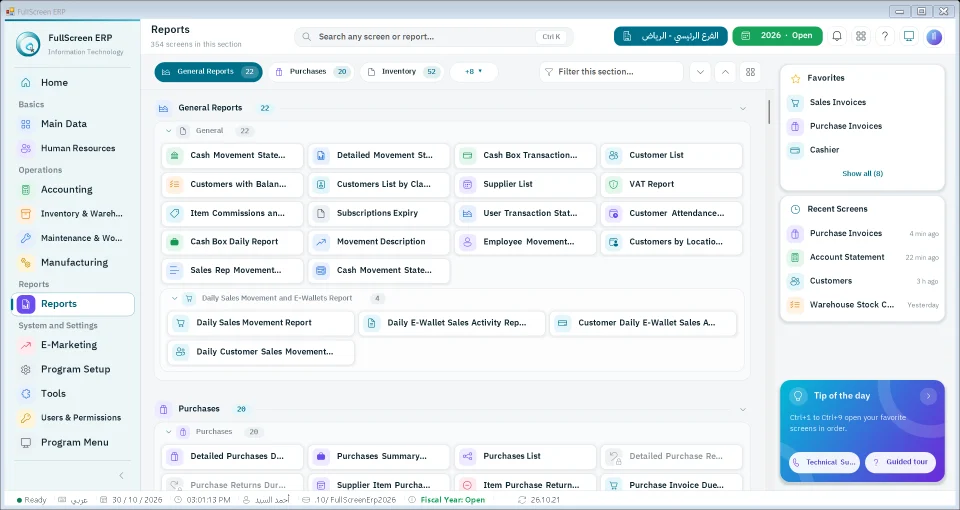Open the notifications bell icon

836,36
